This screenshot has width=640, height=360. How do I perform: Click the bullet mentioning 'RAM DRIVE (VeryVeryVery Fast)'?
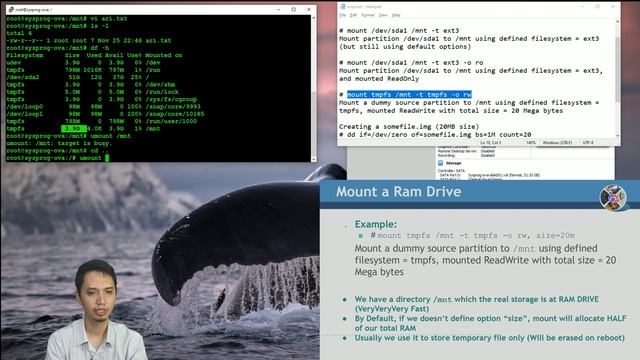pyautogui.click(x=476, y=304)
